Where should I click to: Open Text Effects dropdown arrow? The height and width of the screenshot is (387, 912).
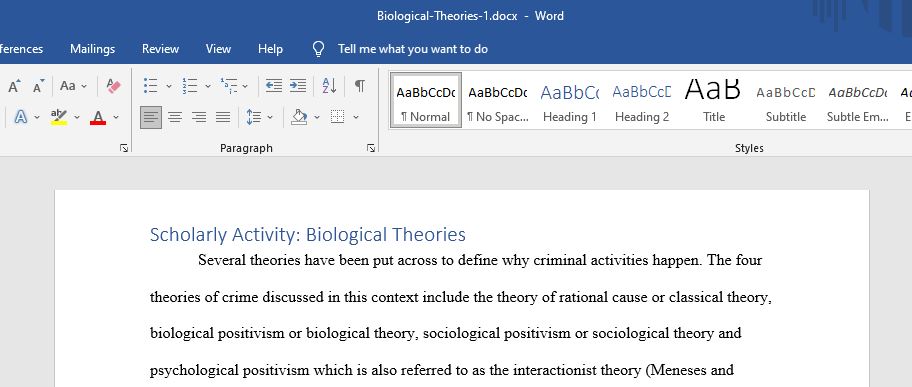tap(37, 118)
